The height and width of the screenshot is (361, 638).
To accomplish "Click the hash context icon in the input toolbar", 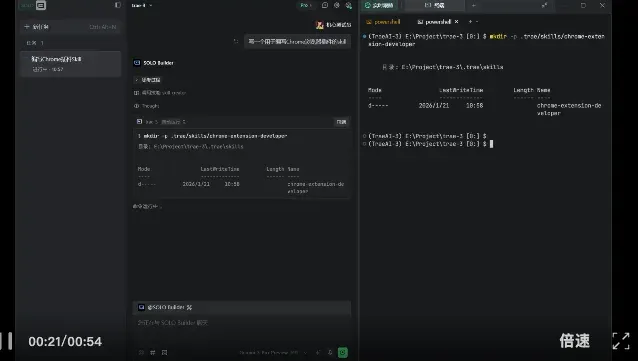I will (153, 352).
